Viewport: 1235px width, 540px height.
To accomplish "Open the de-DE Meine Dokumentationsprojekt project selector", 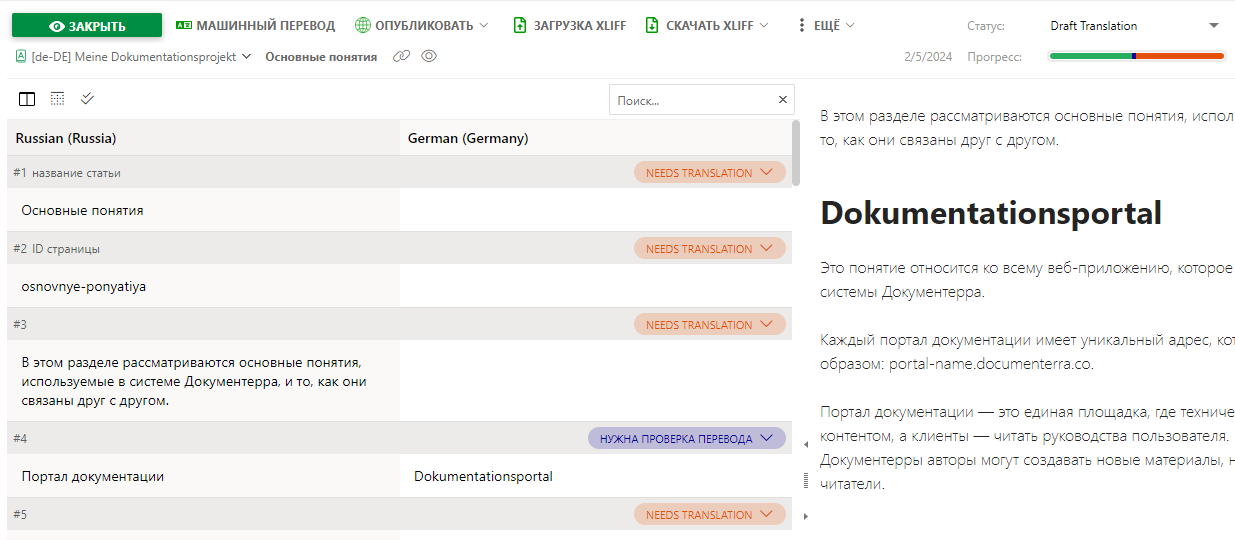I will click(134, 57).
